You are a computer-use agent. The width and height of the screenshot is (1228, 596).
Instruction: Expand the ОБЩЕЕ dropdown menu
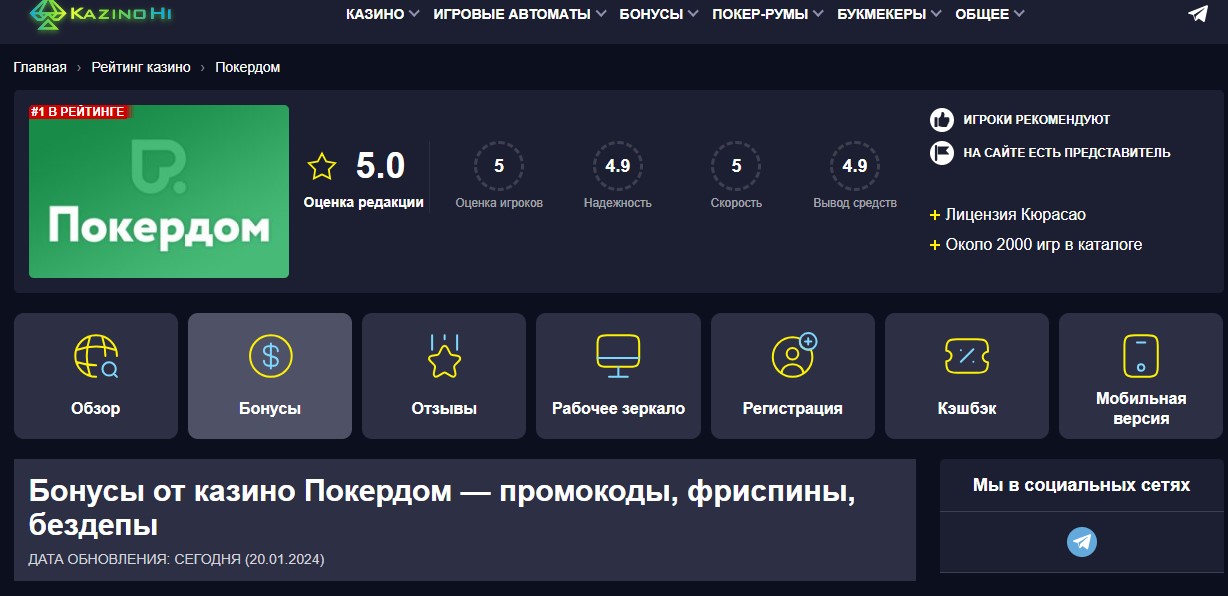(990, 14)
